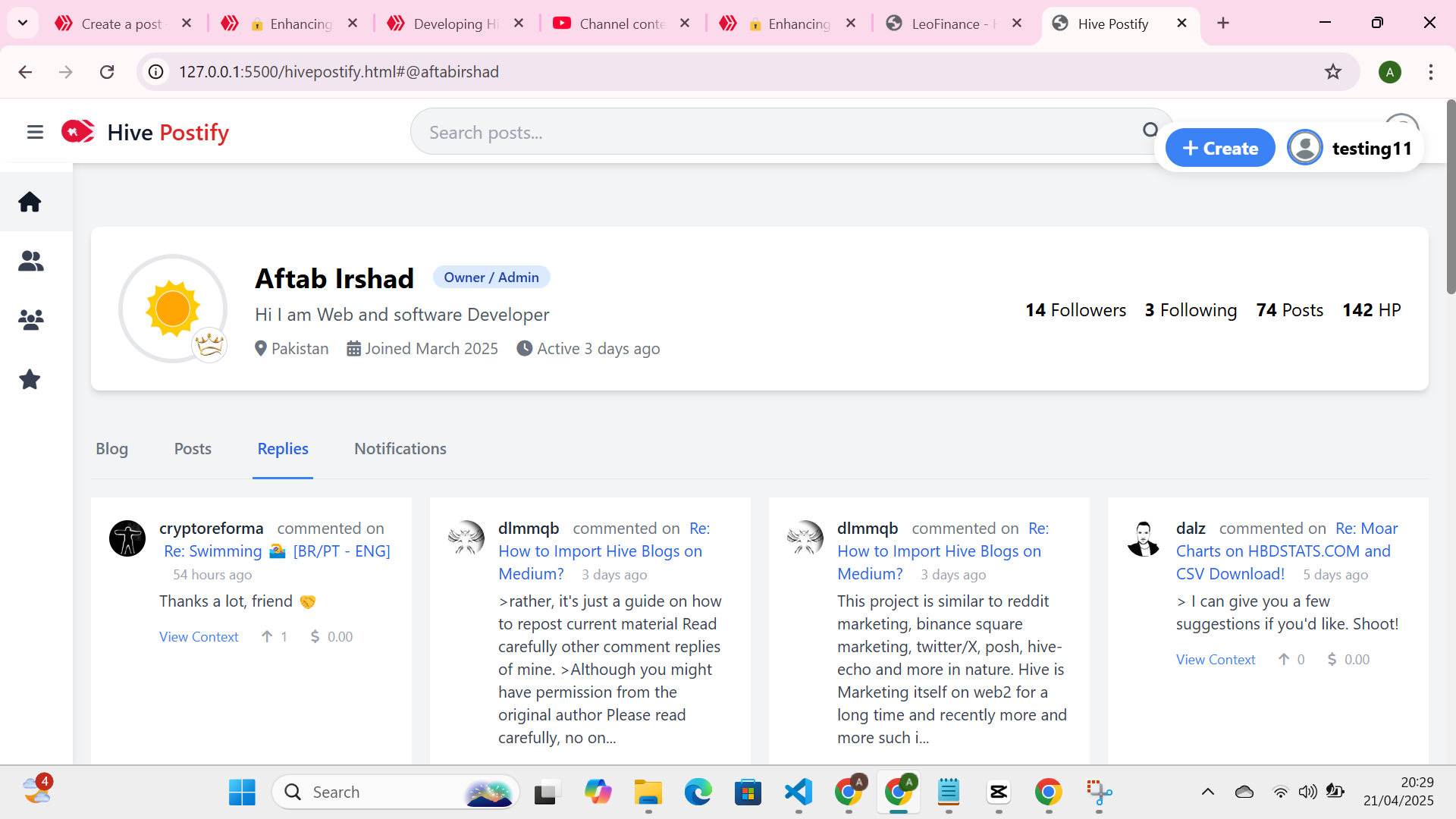Open the Chrome three-dot menu
Viewport: 1456px width, 819px height.
click(x=1430, y=72)
